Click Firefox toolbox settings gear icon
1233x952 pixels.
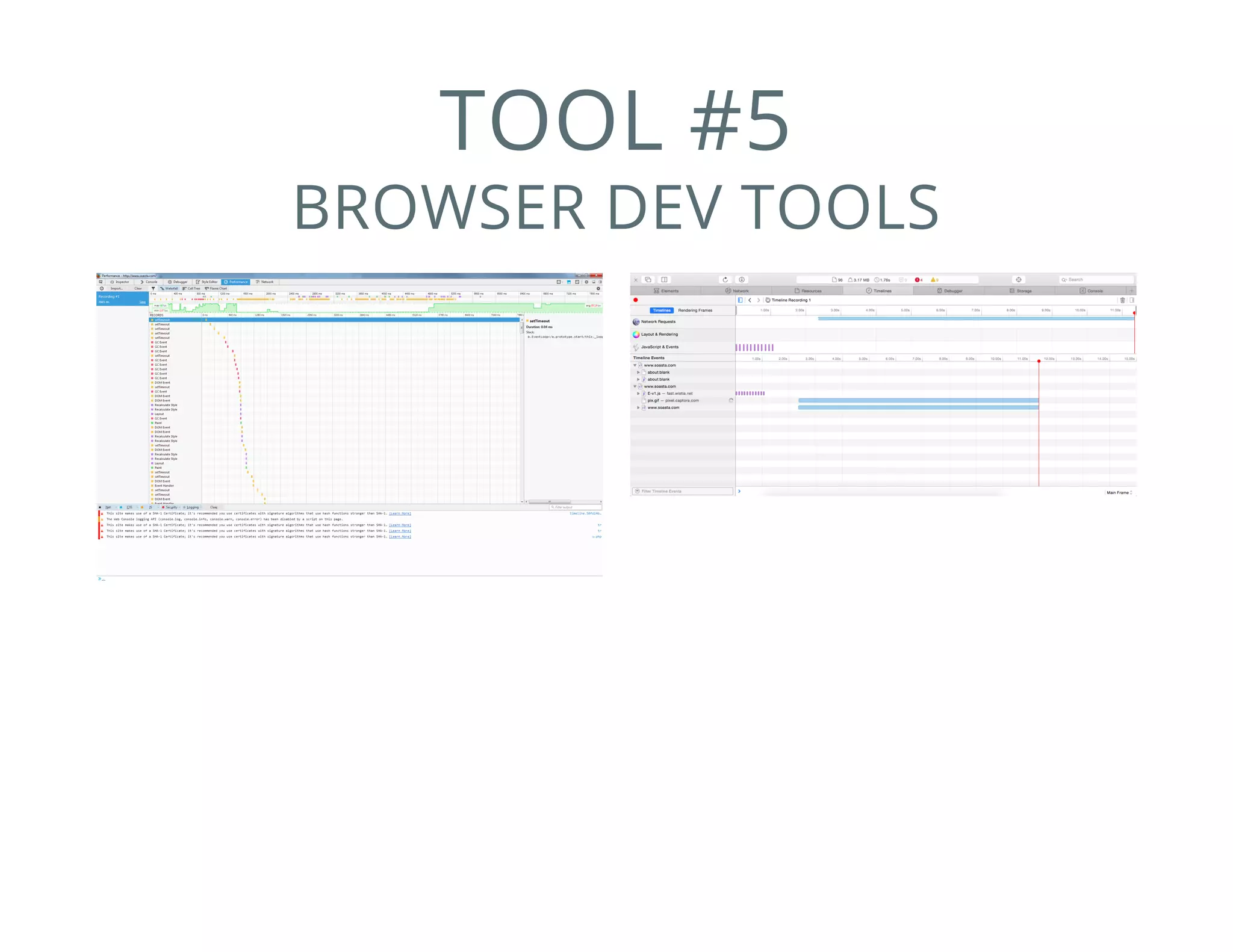click(586, 282)
